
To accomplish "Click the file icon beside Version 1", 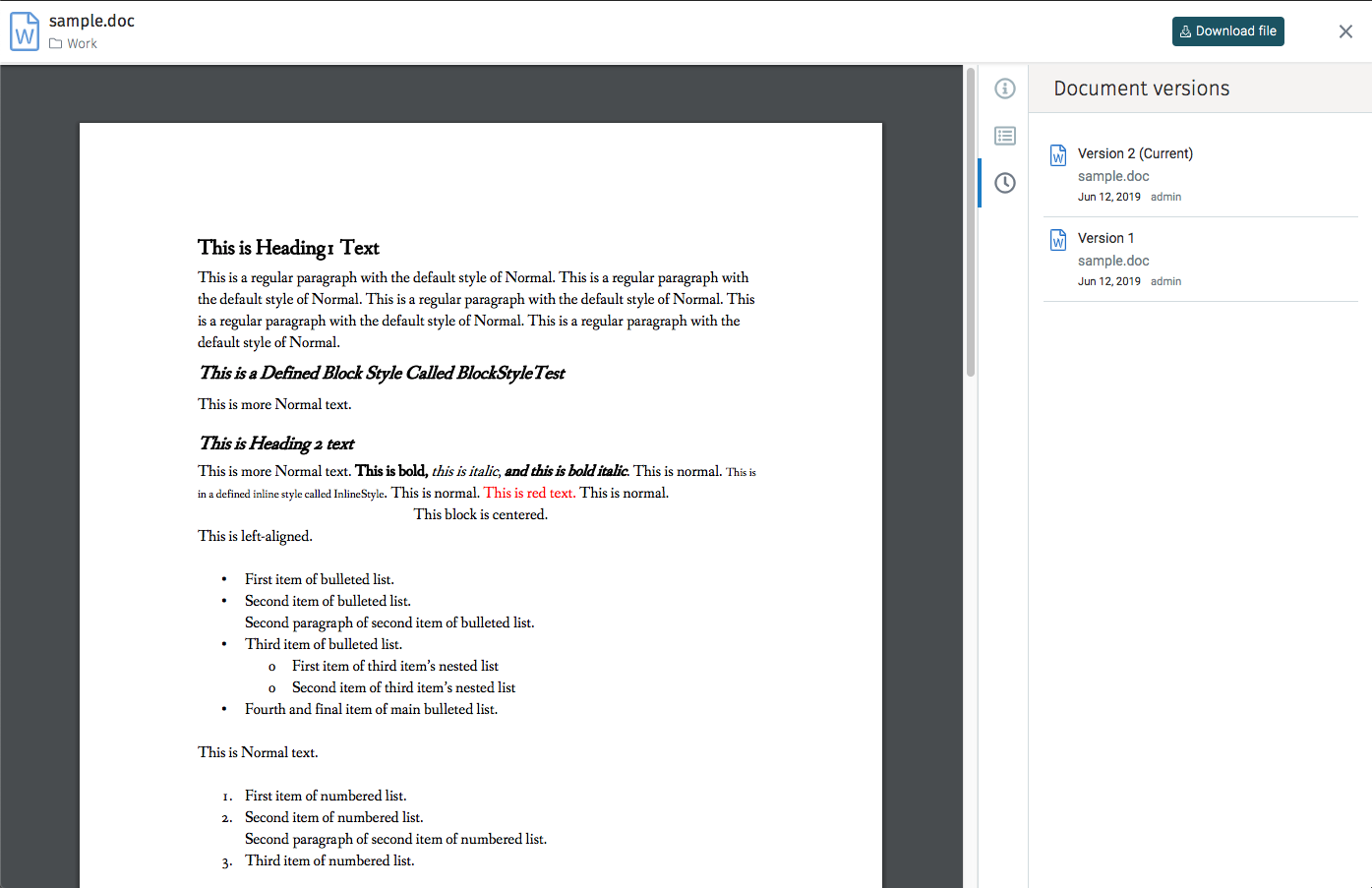I will click(x=1057, y=239).
